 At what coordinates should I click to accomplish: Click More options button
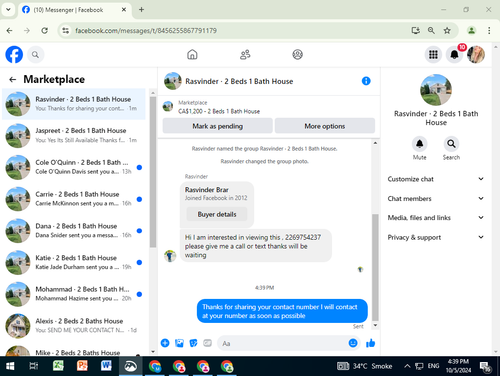click(325, 126)
